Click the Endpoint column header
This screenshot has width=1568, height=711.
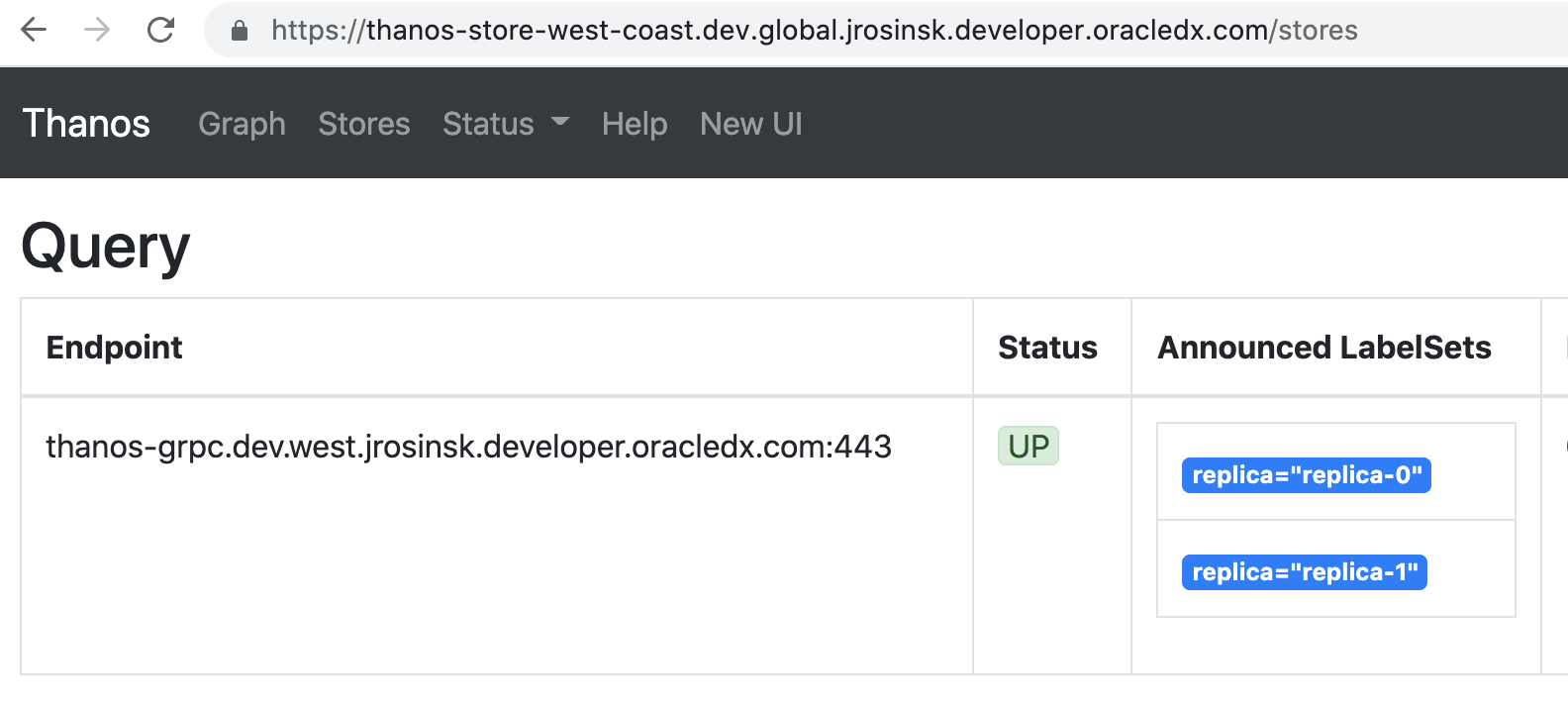[114, 348]
